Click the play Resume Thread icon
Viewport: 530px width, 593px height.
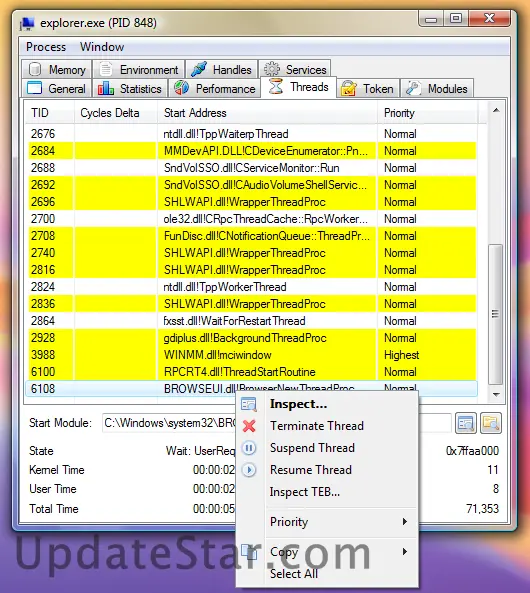249,470
